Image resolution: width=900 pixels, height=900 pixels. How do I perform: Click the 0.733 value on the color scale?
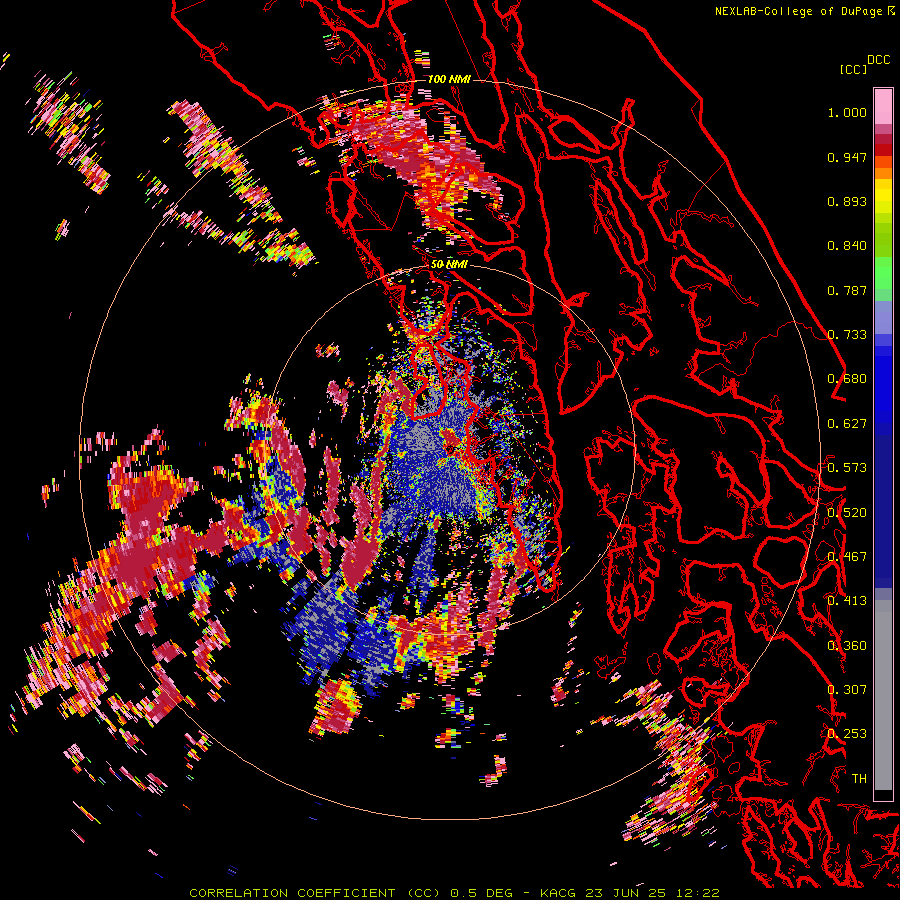847,335
